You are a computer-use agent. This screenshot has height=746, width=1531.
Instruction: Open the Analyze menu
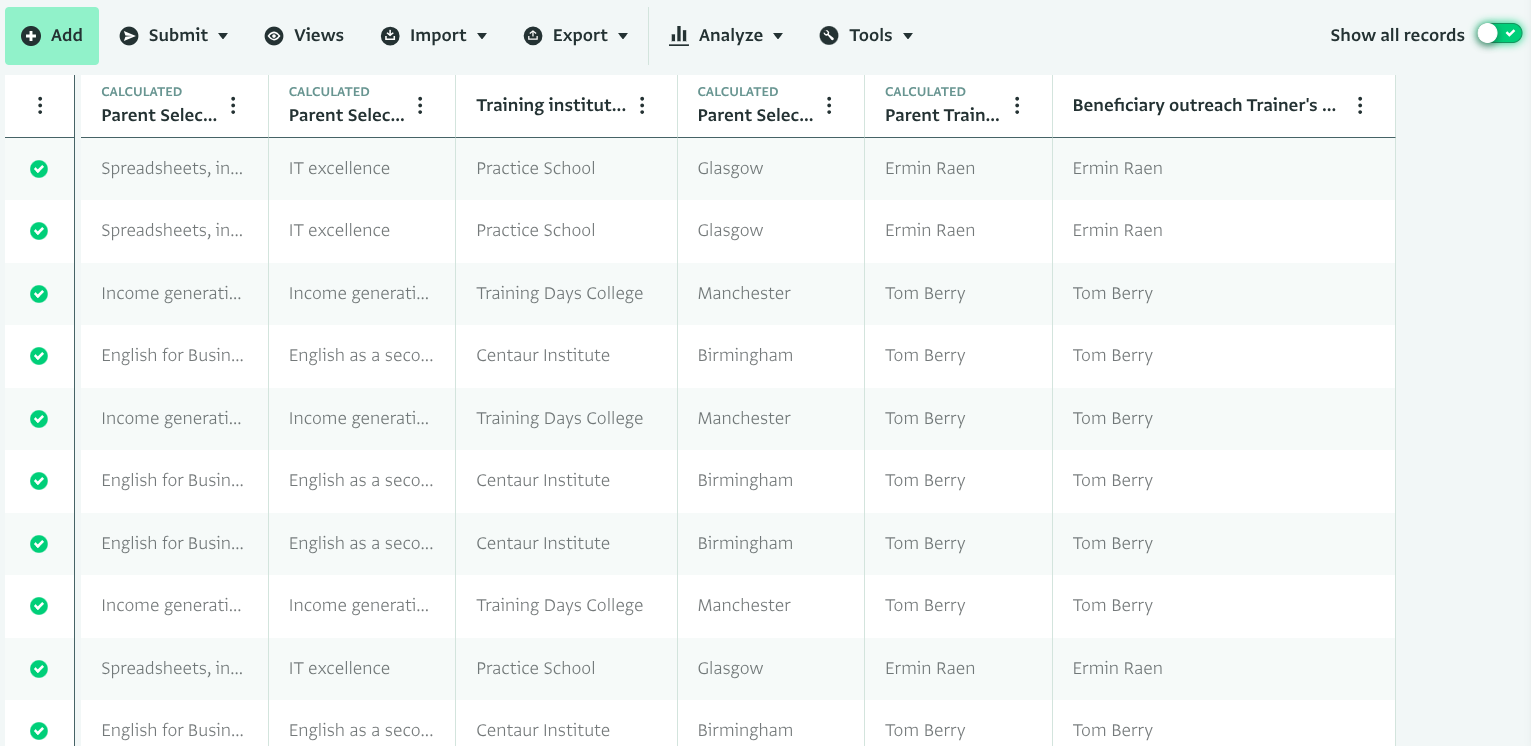pyautogui.click(x=726, y=36)
